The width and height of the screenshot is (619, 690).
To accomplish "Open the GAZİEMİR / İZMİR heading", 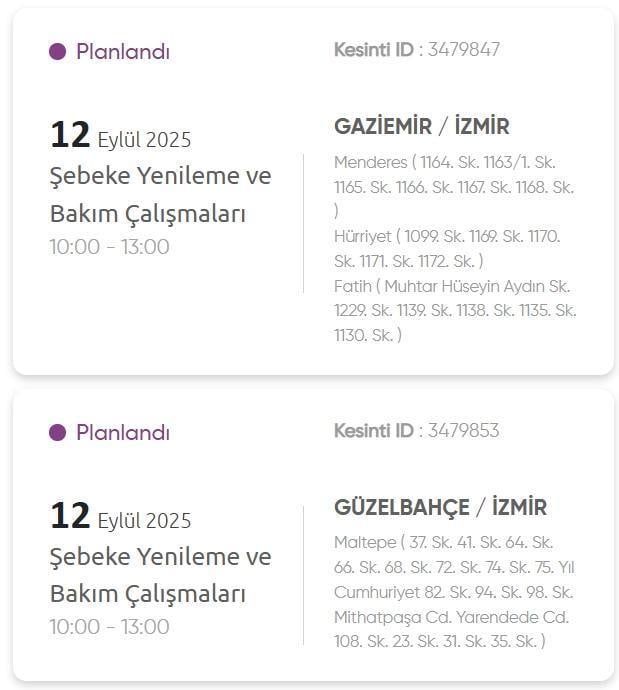I will point(421,127).
